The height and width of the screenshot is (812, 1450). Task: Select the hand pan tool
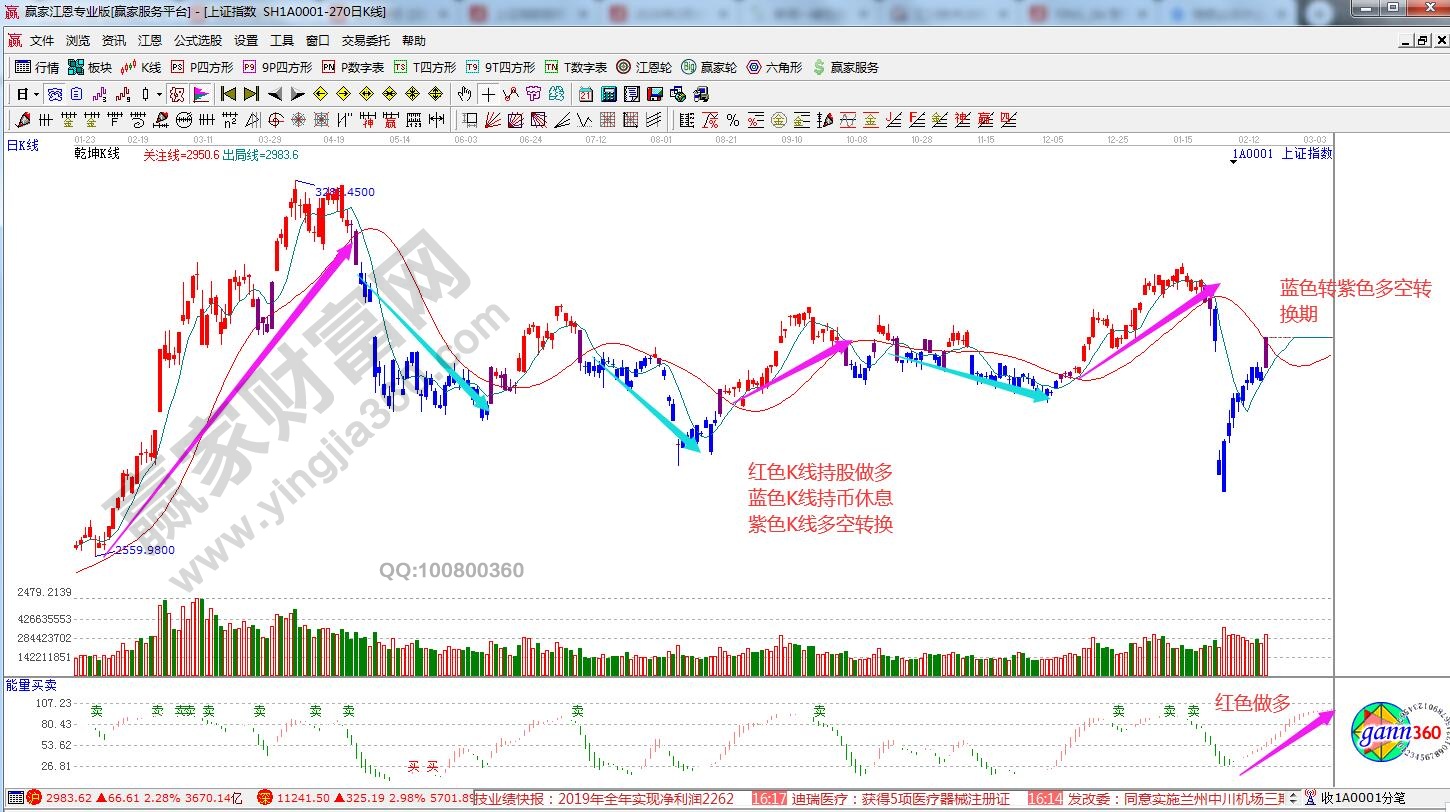tap(464, 95)
